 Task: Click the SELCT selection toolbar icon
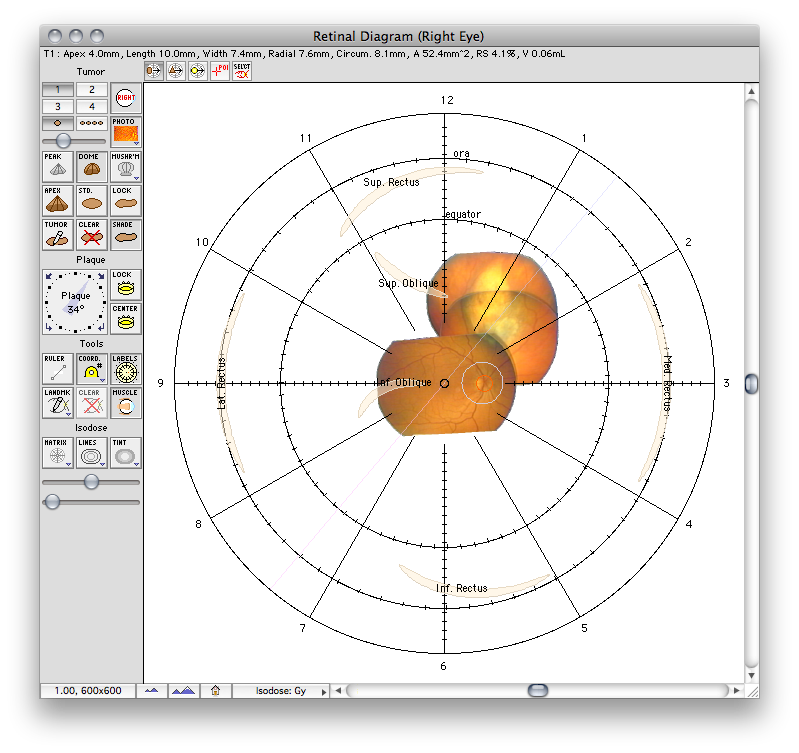point(242,71)
